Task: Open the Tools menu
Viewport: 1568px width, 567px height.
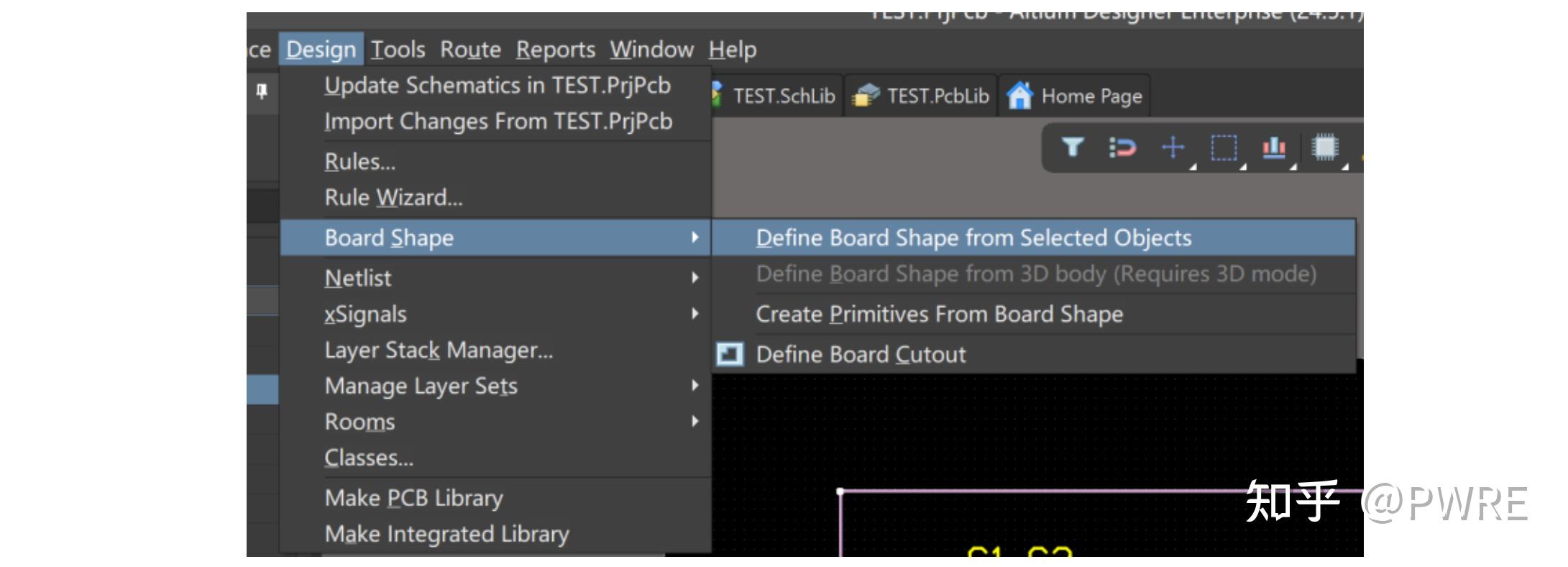Action: (398, 50)
